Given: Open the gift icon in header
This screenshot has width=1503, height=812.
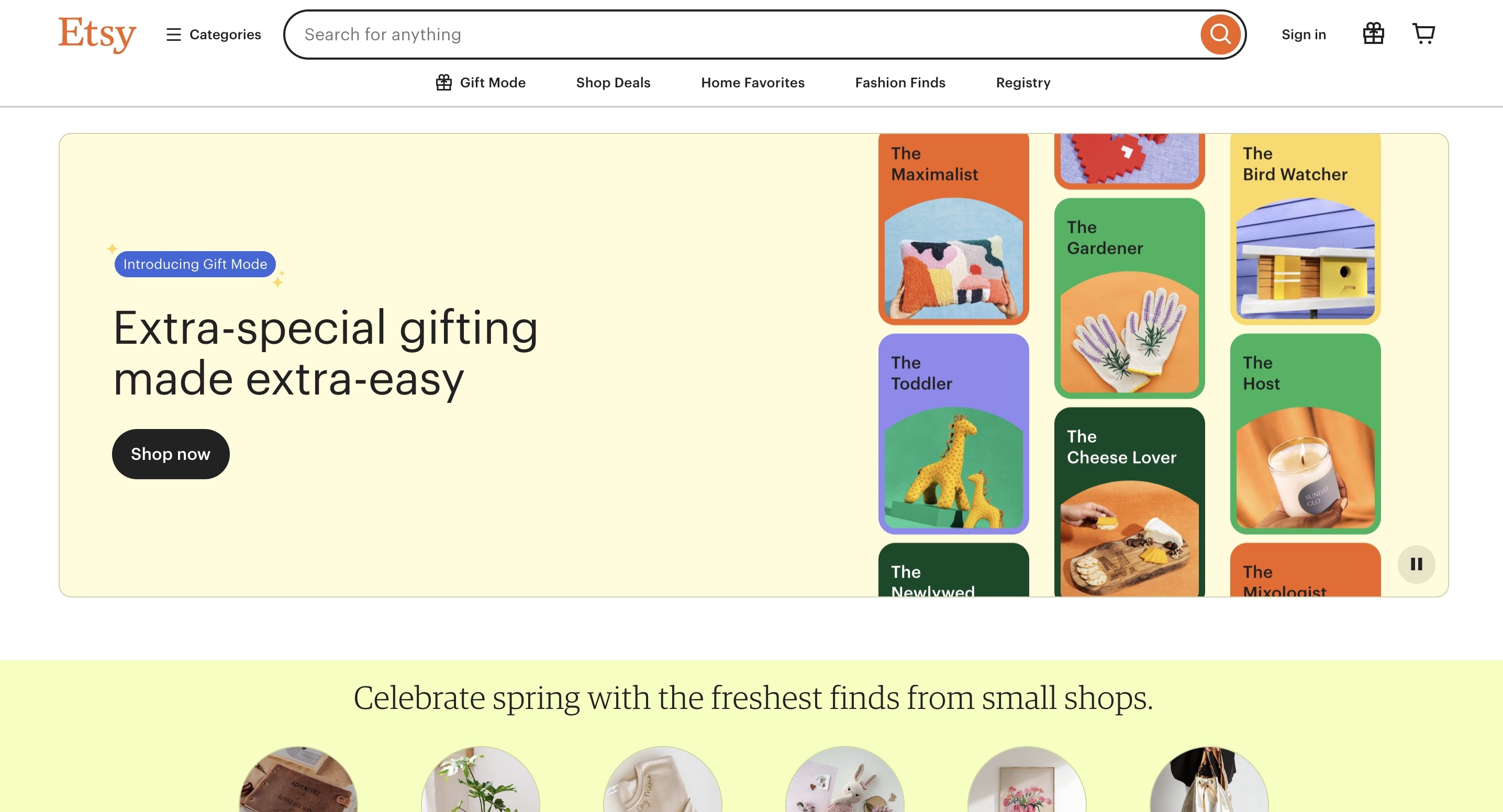Looking at the screenshot, I should (x=1373, y=34).
